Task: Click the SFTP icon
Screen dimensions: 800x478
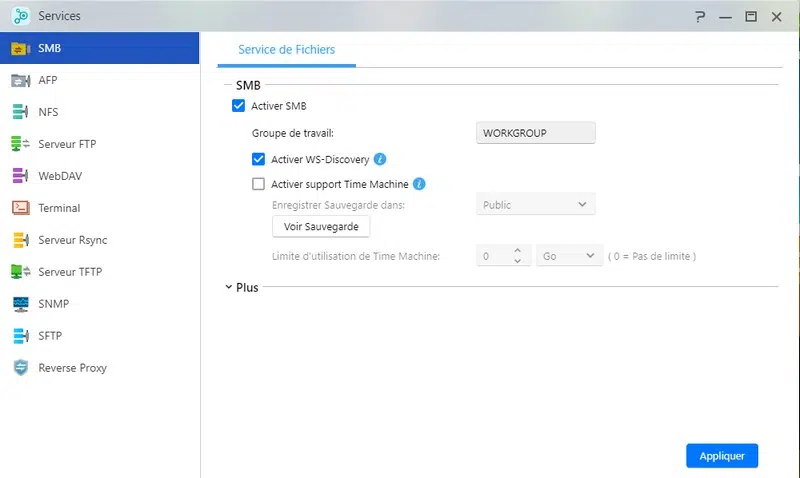Action: [21, 336]
